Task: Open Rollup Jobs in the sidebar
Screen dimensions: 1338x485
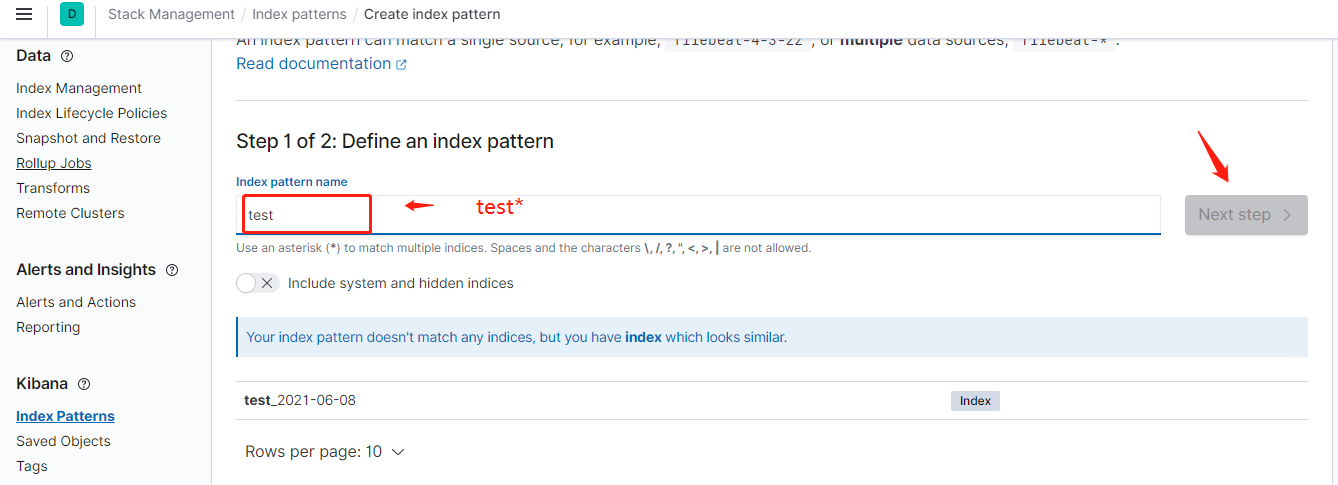Action: (x=53, y=163)
